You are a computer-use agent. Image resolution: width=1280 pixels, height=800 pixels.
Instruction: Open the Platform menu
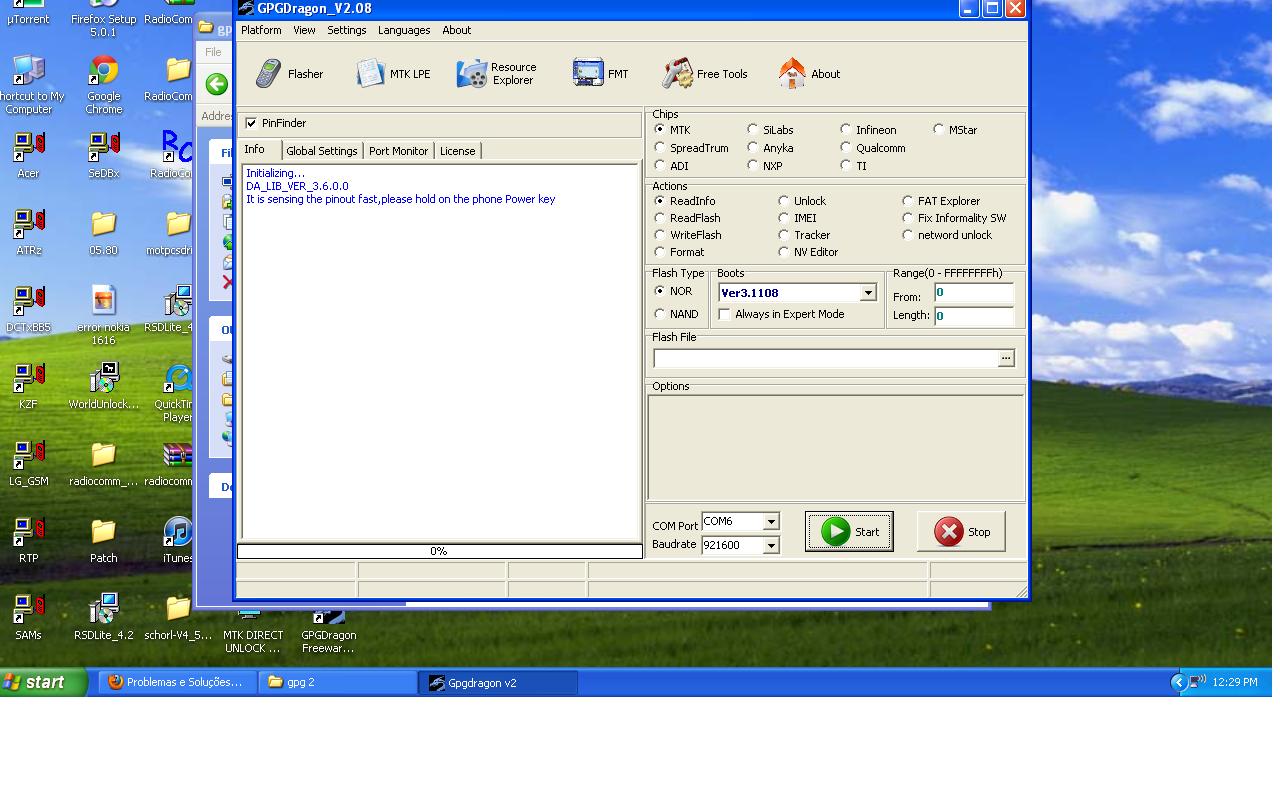pyautogui.click(x=261, y=30)
